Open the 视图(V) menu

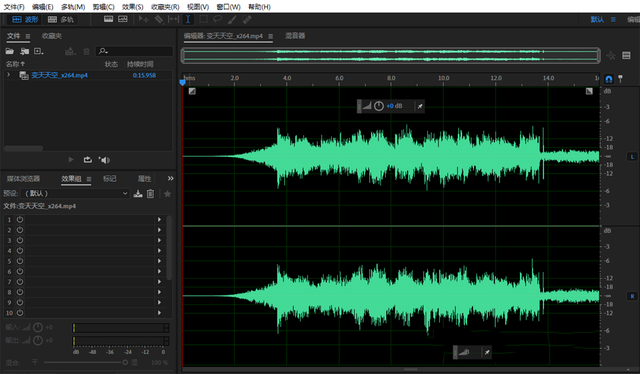tap(198, 7)
